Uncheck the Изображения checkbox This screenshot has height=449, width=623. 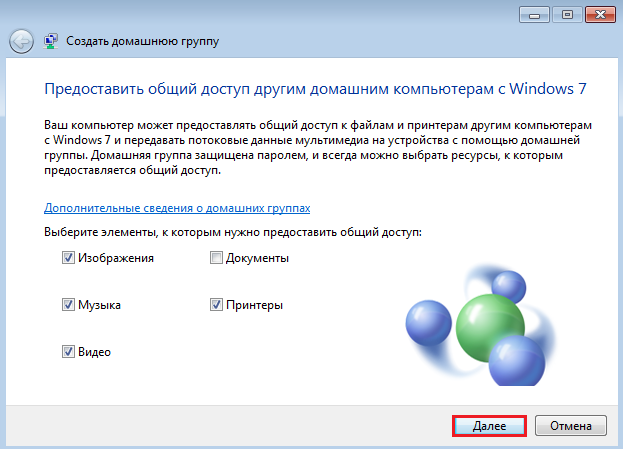point(68,258)
